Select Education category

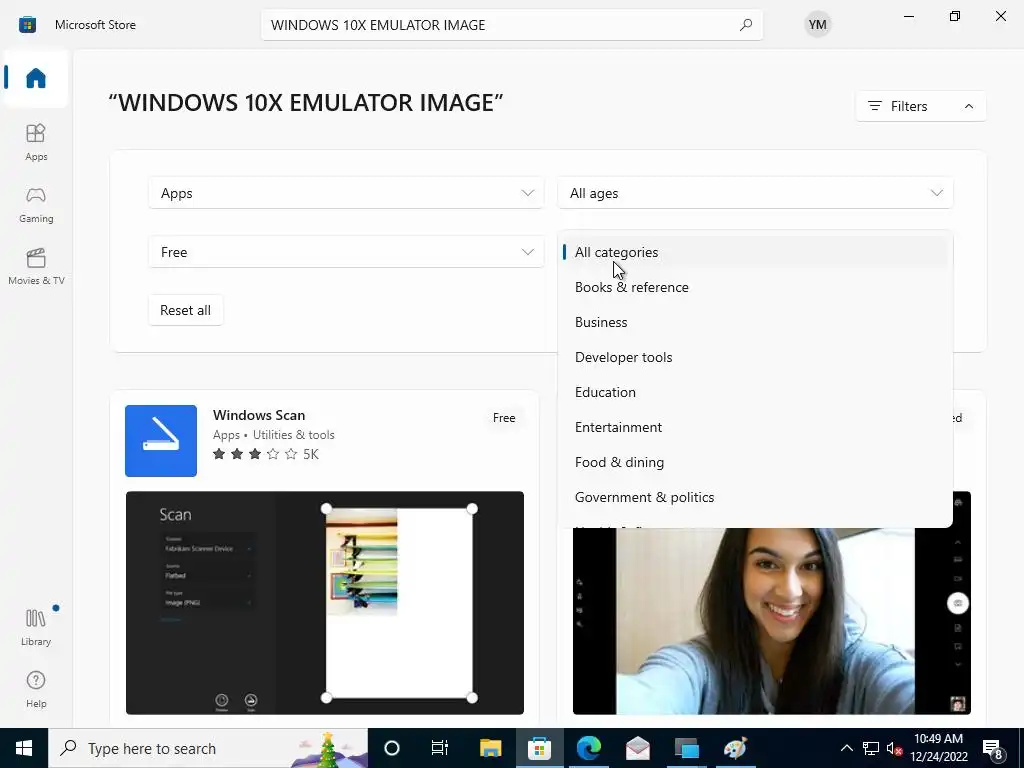[755, 392]
